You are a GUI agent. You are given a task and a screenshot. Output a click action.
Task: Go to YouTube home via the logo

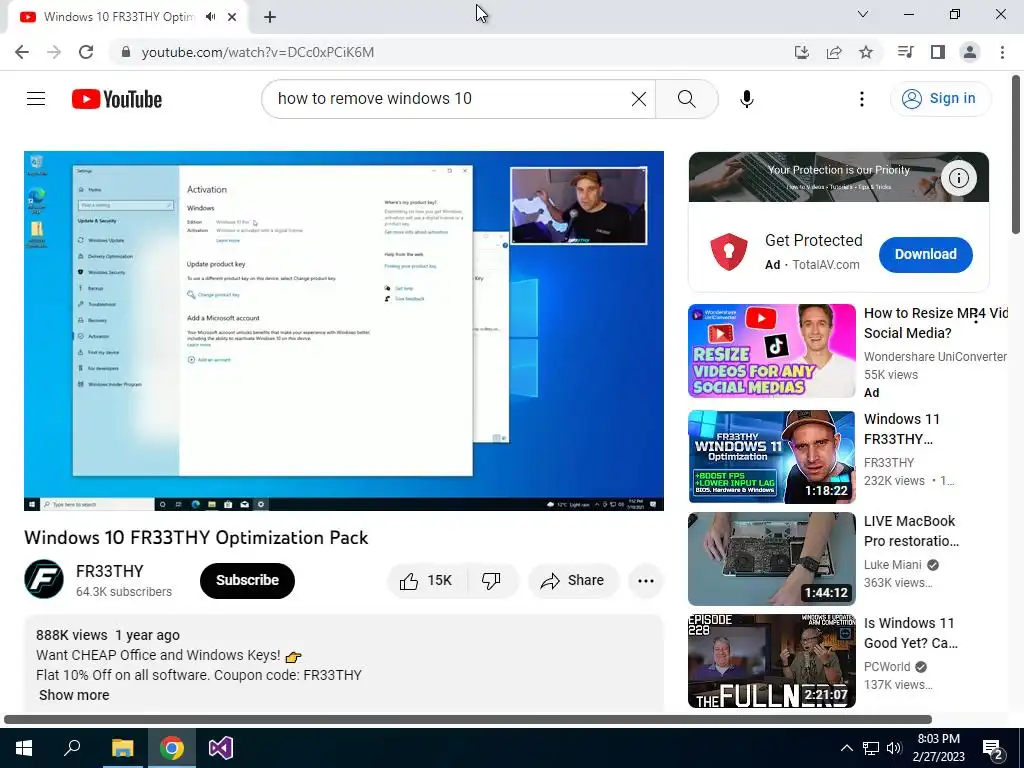(x=117, y=99)
